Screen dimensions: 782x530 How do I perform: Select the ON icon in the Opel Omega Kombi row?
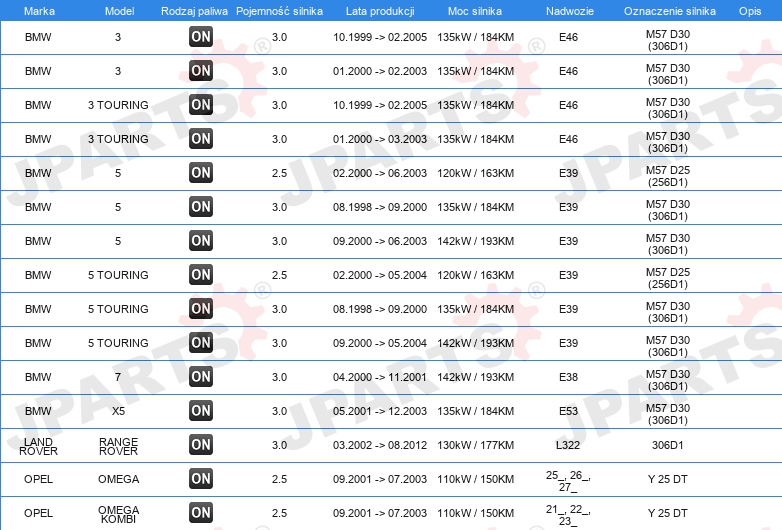[201, 513]
